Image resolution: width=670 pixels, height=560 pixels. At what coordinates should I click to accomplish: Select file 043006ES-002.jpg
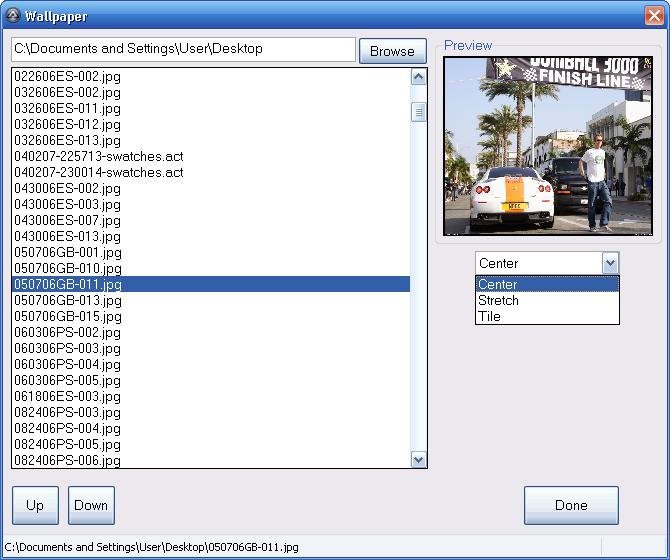tap(211, 188)
